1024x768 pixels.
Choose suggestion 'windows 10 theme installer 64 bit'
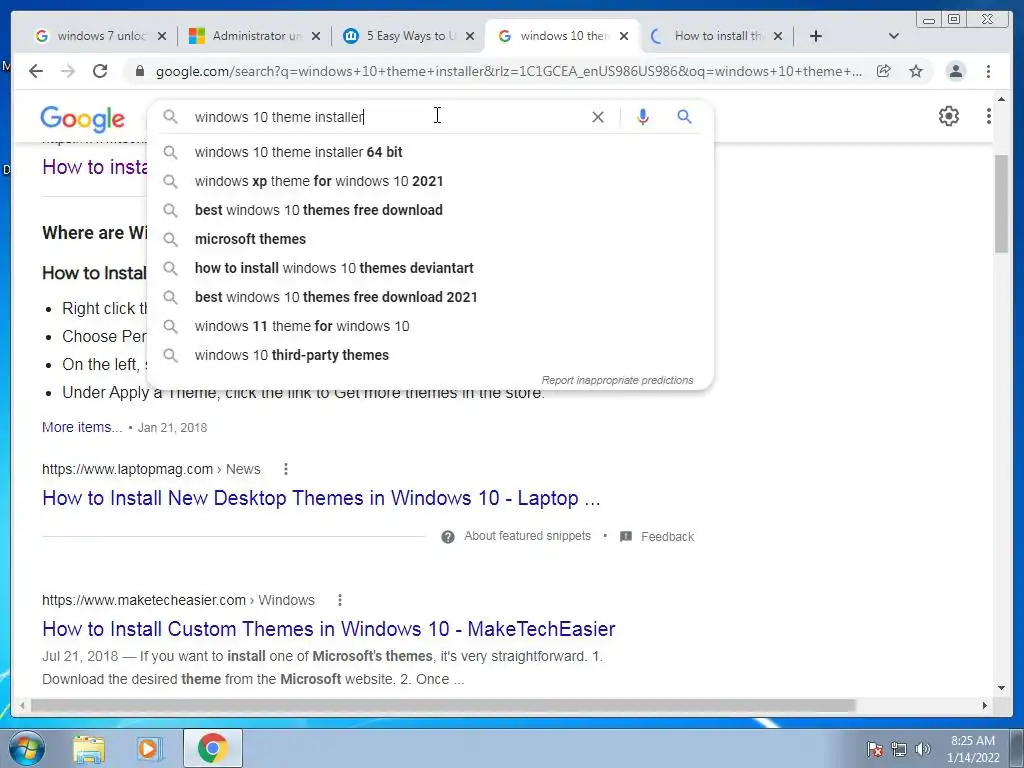point(430,152)
